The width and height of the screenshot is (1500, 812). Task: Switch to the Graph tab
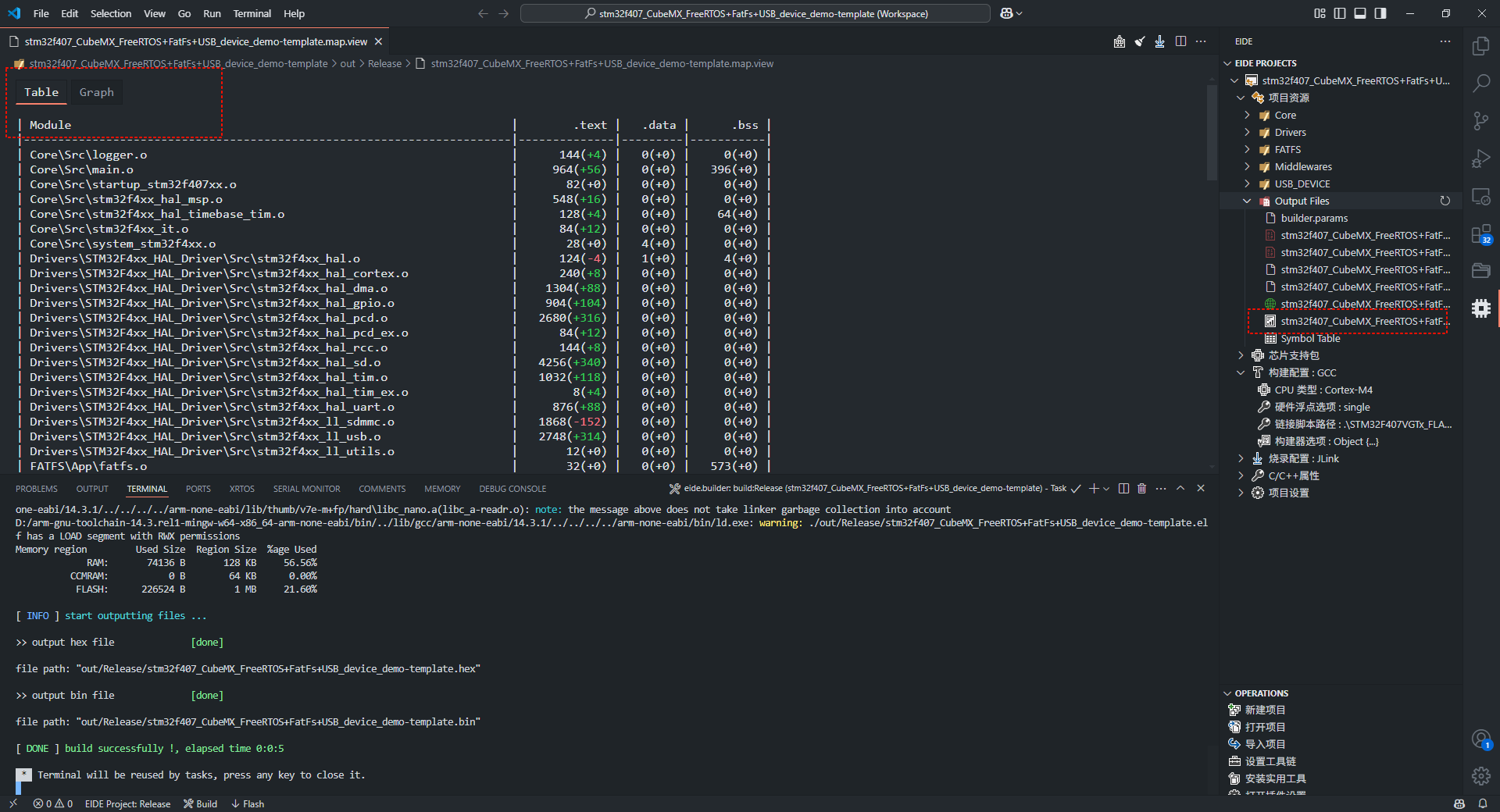click(x=96, y=92)
